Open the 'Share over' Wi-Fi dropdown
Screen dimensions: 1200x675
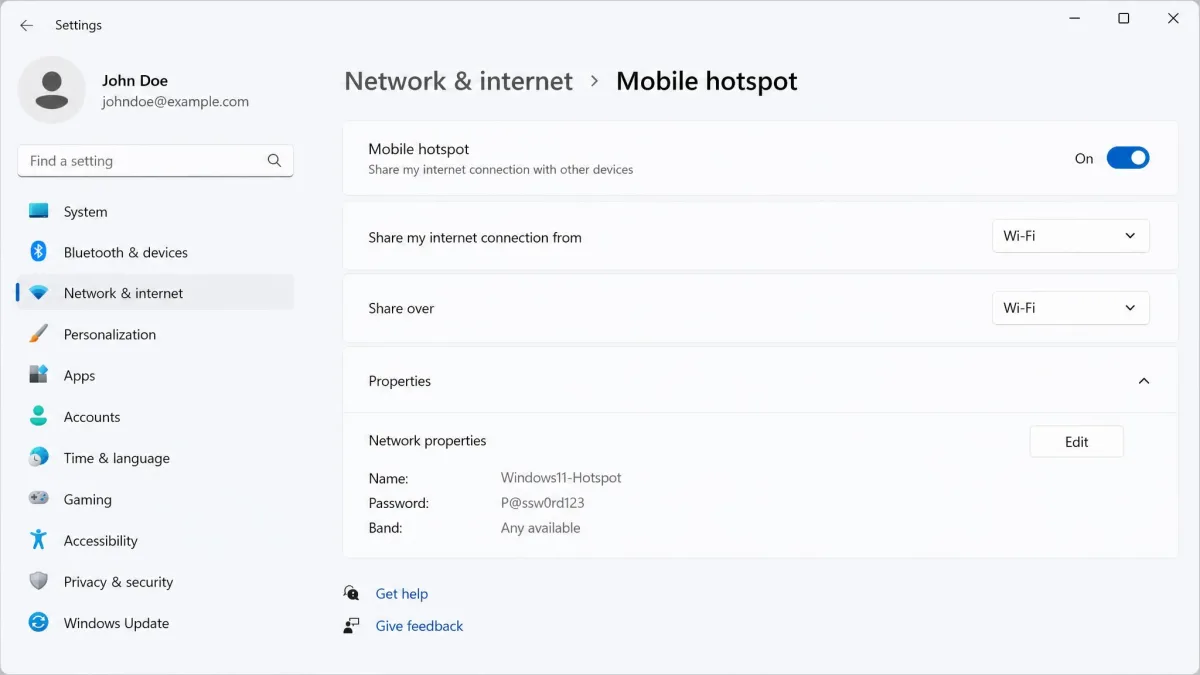coord(1070,308)
